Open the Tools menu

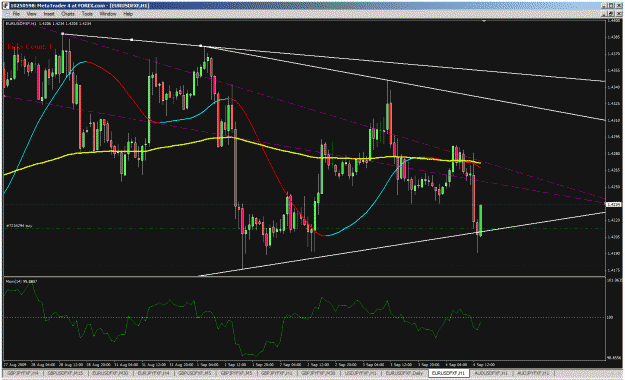pos(87,14)
